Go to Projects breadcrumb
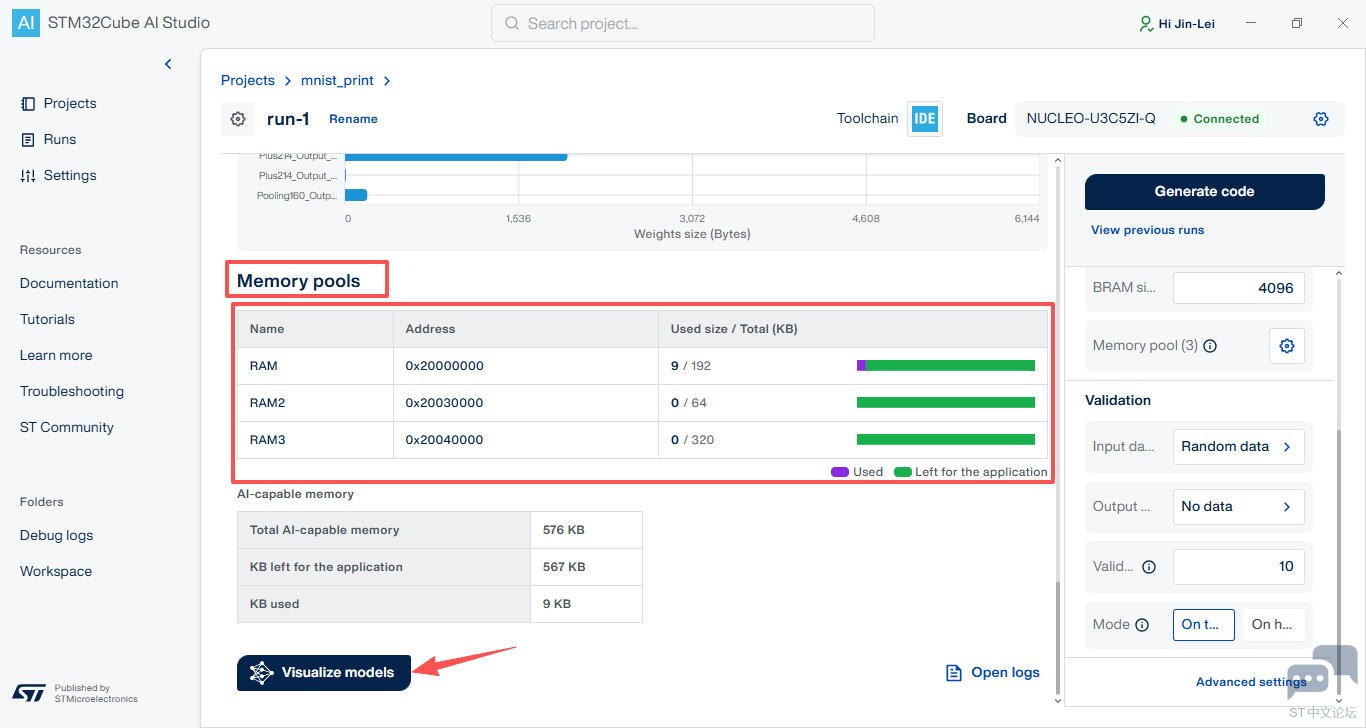 pos(248,80)
